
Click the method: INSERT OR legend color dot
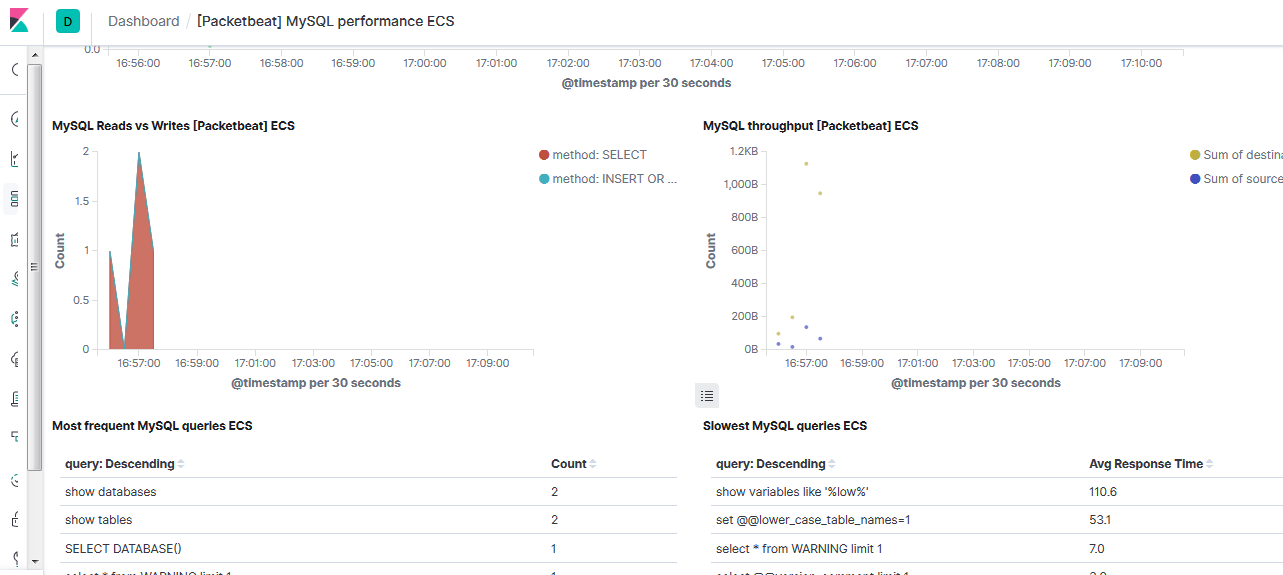pyautogui.click(x=544, y=179)
